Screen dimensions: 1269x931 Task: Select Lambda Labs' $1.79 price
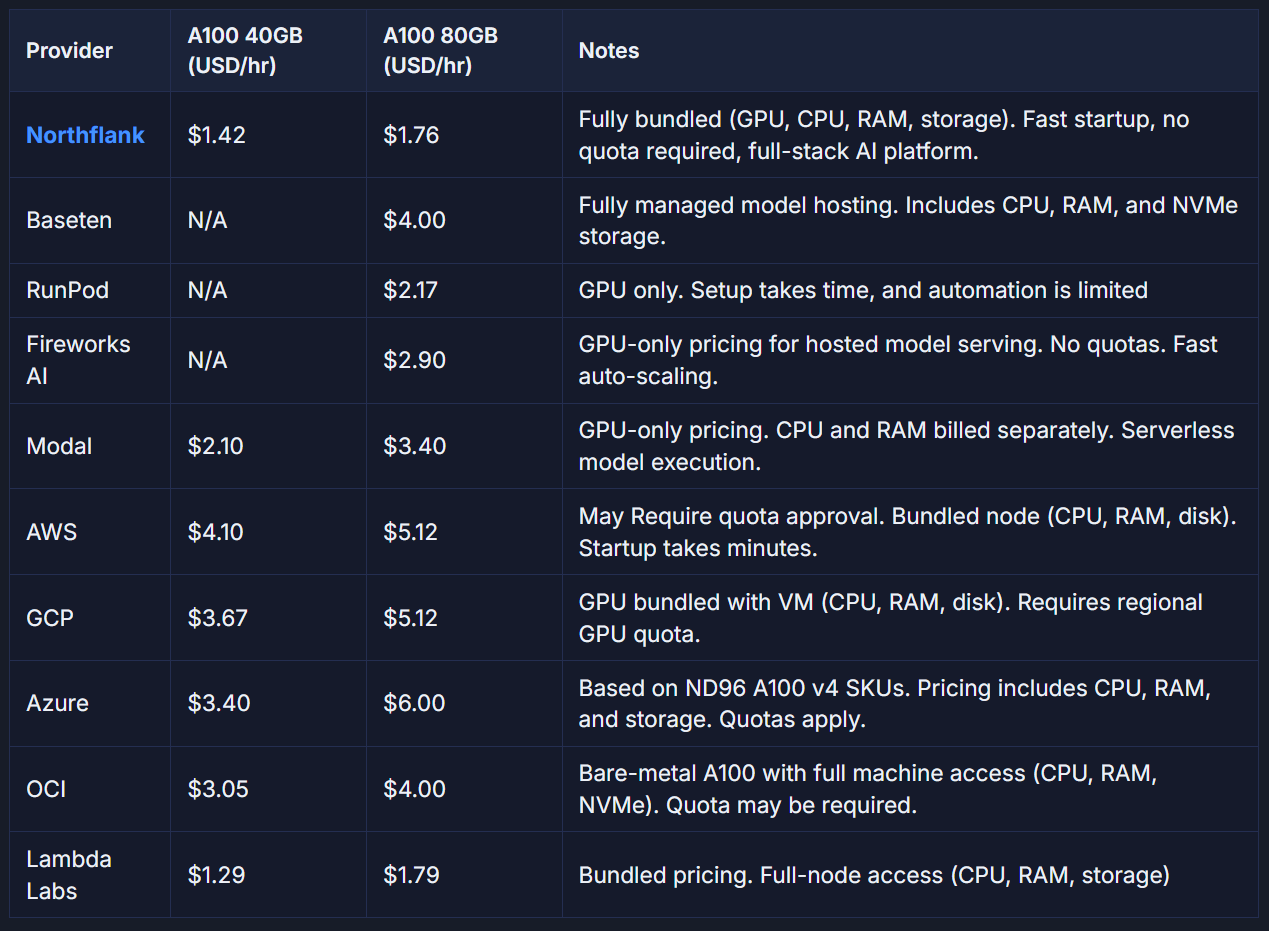point(412,875)
